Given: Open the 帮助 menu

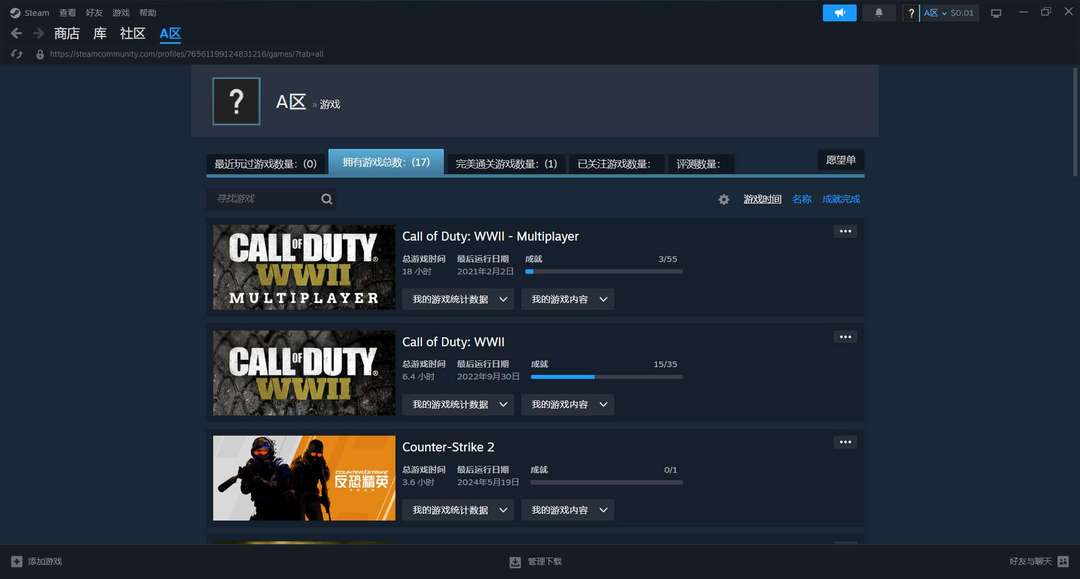Looking at the screenshot, I should 147,13.
